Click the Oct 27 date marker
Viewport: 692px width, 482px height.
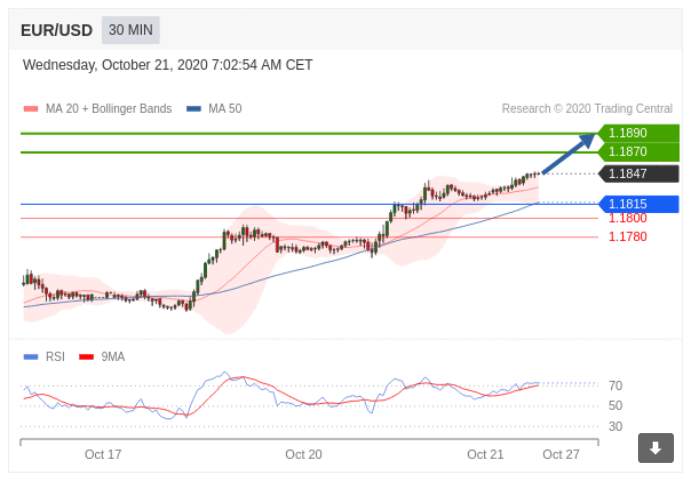click(x=561, y=454)
